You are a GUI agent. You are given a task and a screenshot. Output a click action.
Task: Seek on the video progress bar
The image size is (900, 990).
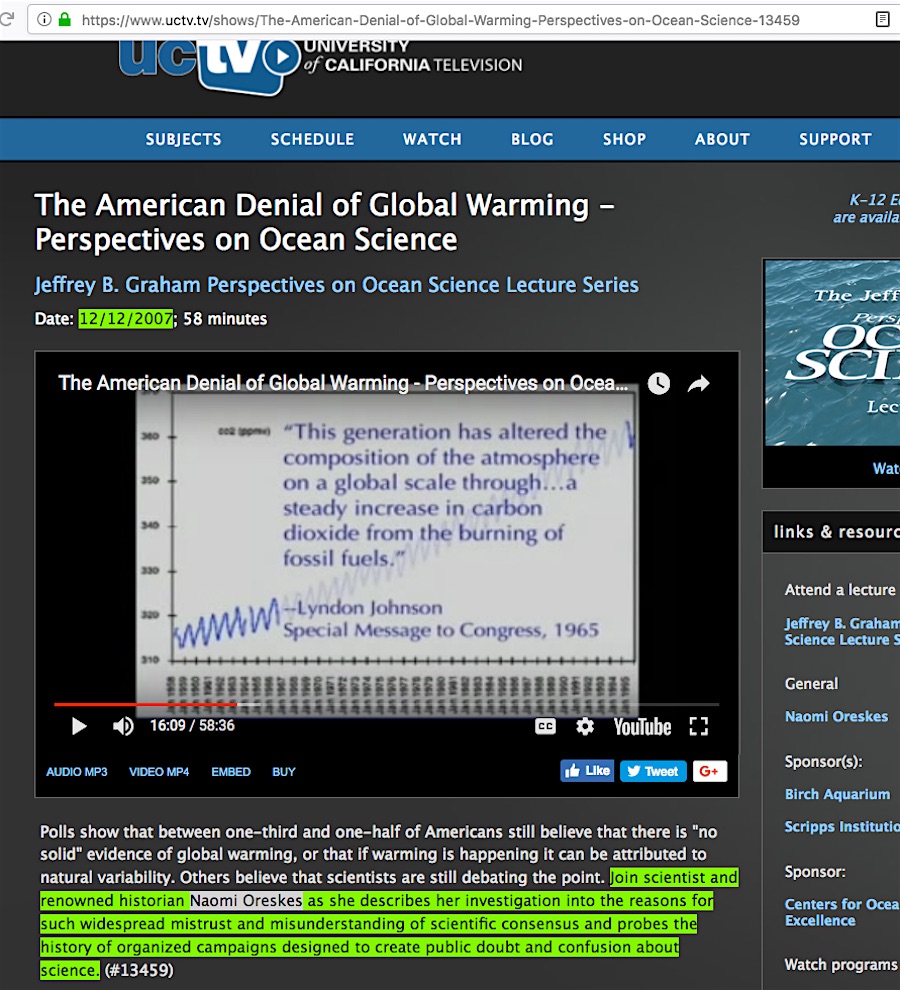click(400, 704)
